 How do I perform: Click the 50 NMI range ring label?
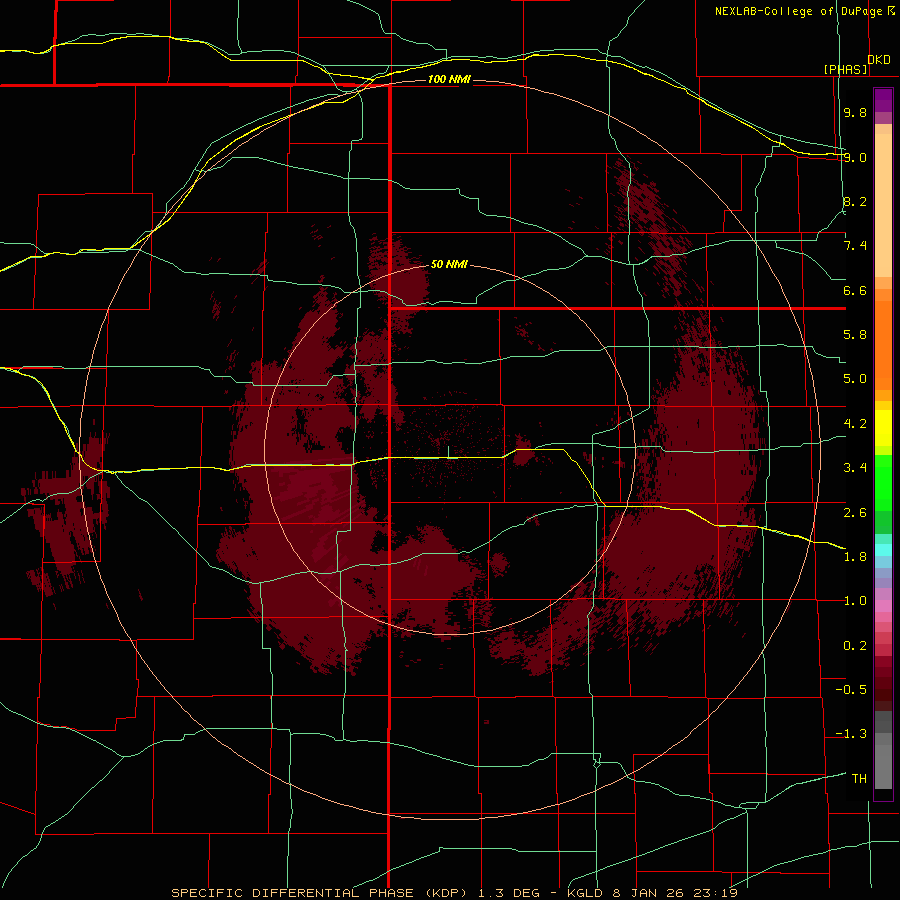tap(449, 264)
